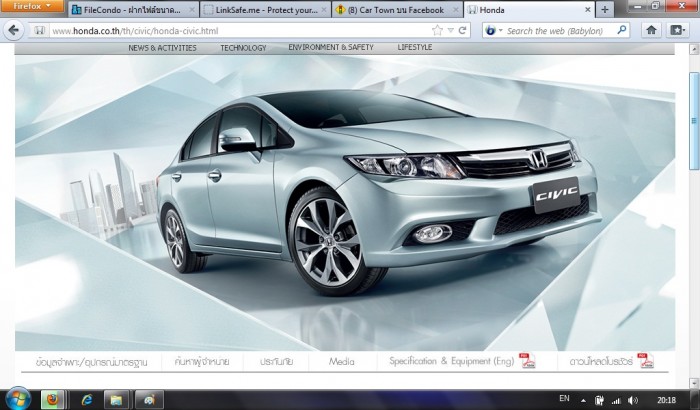Click the Honda Civic hero image

[345, 203]
